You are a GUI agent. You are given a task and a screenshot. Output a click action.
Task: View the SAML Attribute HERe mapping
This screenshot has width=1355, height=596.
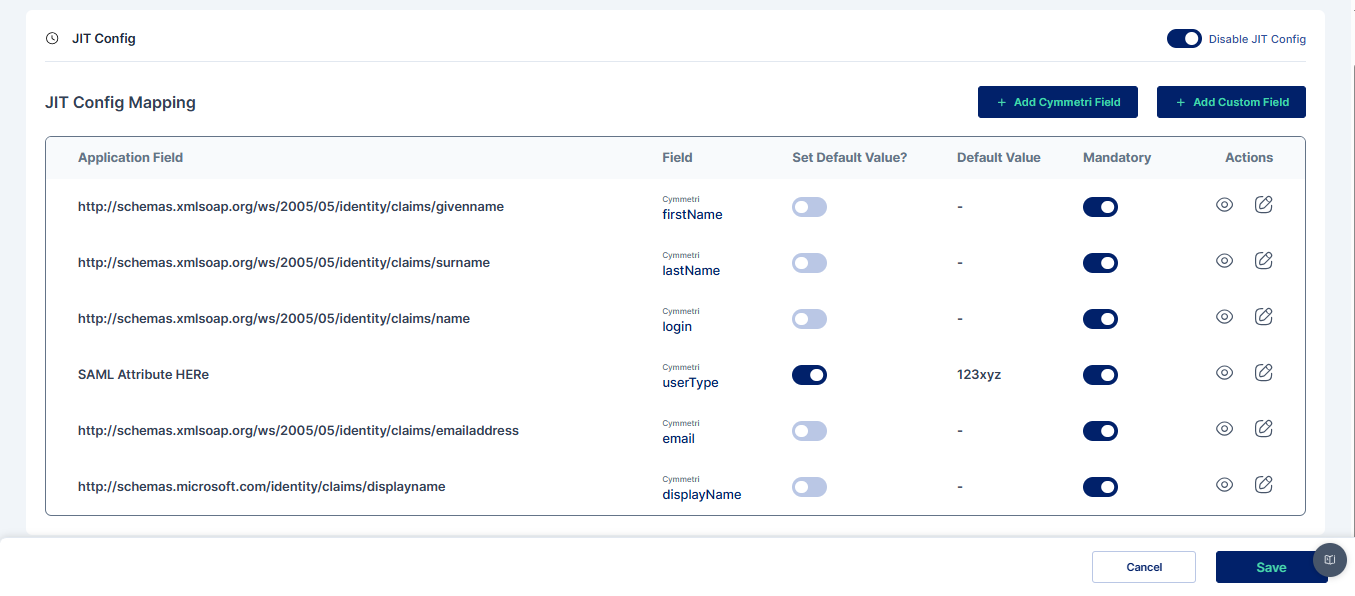click(1224, 373)
